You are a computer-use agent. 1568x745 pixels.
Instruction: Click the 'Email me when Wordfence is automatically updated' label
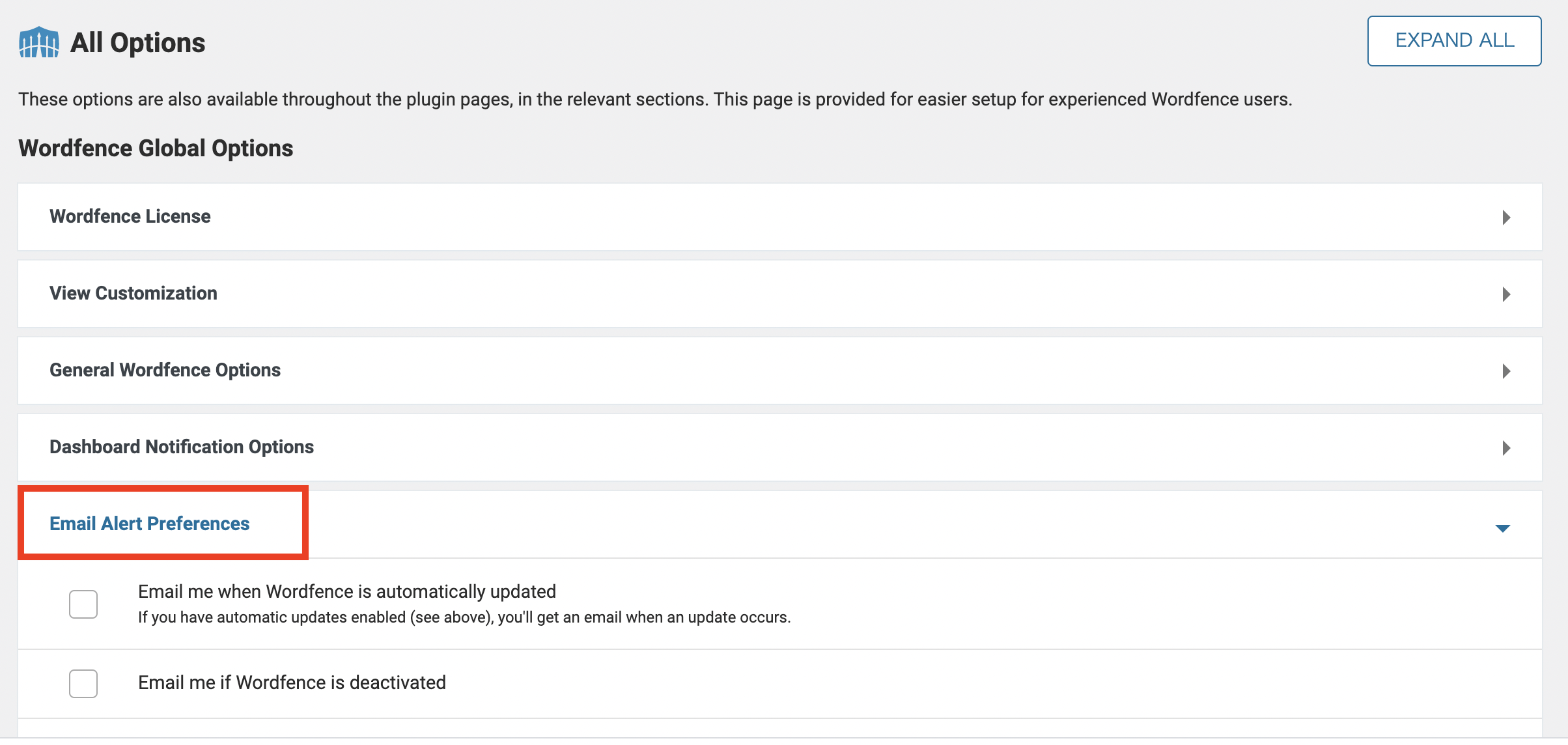coord(346,591)
